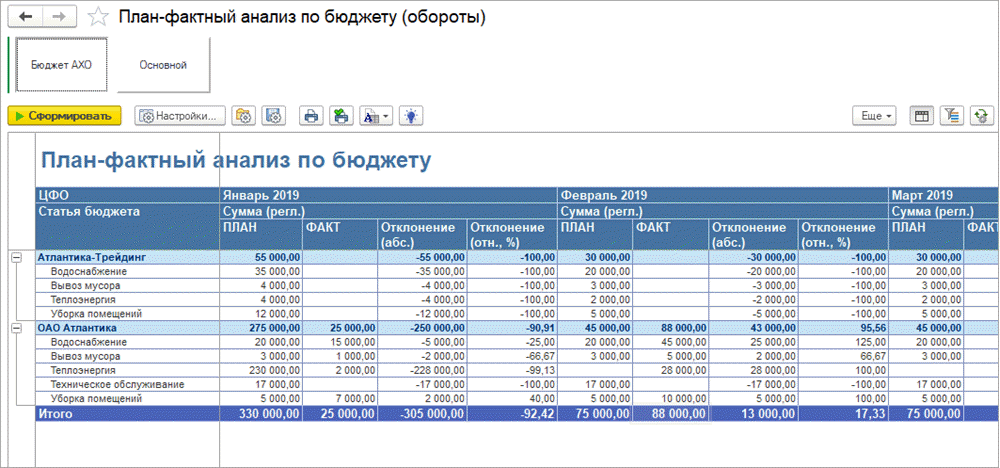Click the back navigation arrow
Viewport: 1000px width, 468px height.
point(26,17)
